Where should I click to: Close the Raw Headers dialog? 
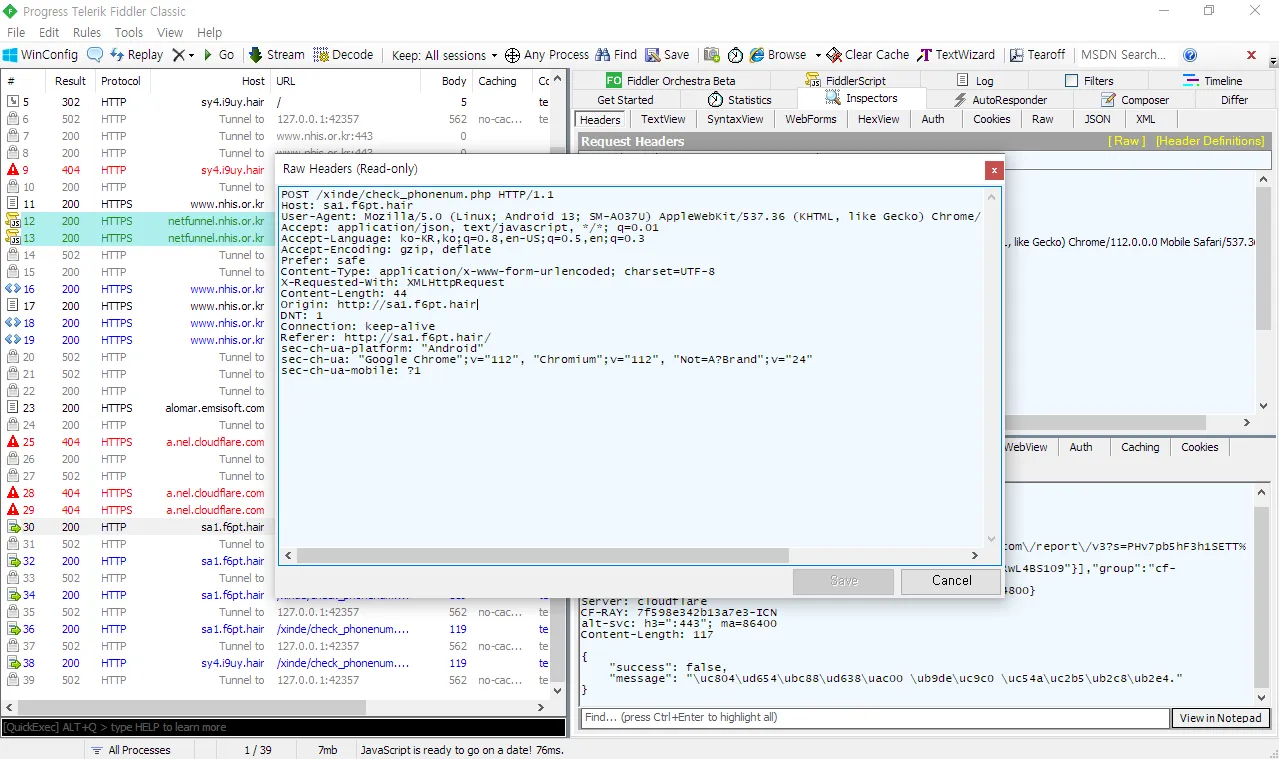click(993, 170)
